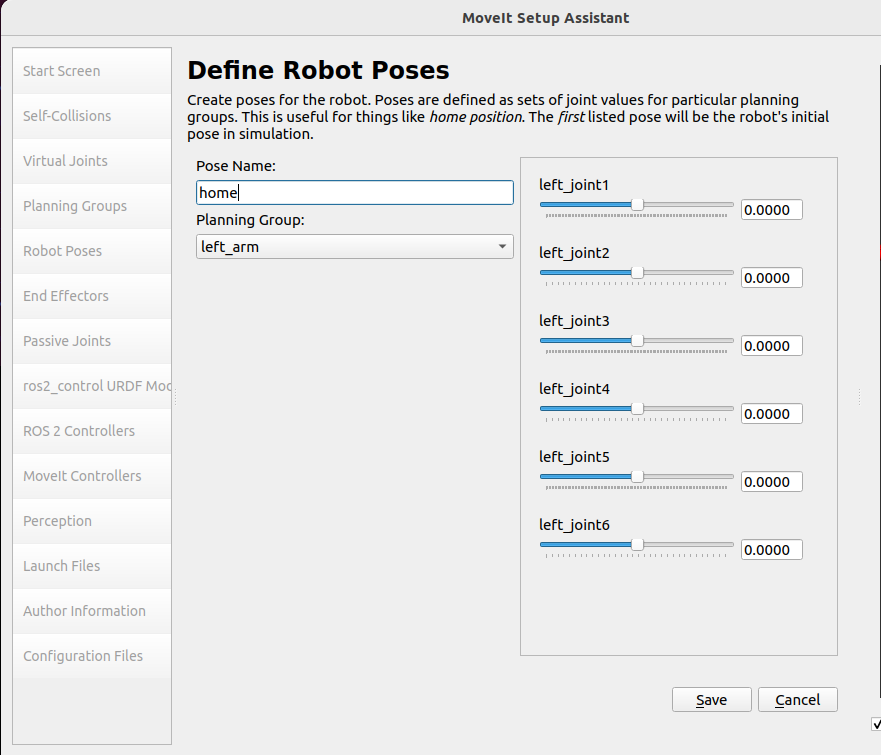Viewport: 881px width, 755px height.
Task: Go to Self-Collisions in the sidebar
Action: [92, 116]
